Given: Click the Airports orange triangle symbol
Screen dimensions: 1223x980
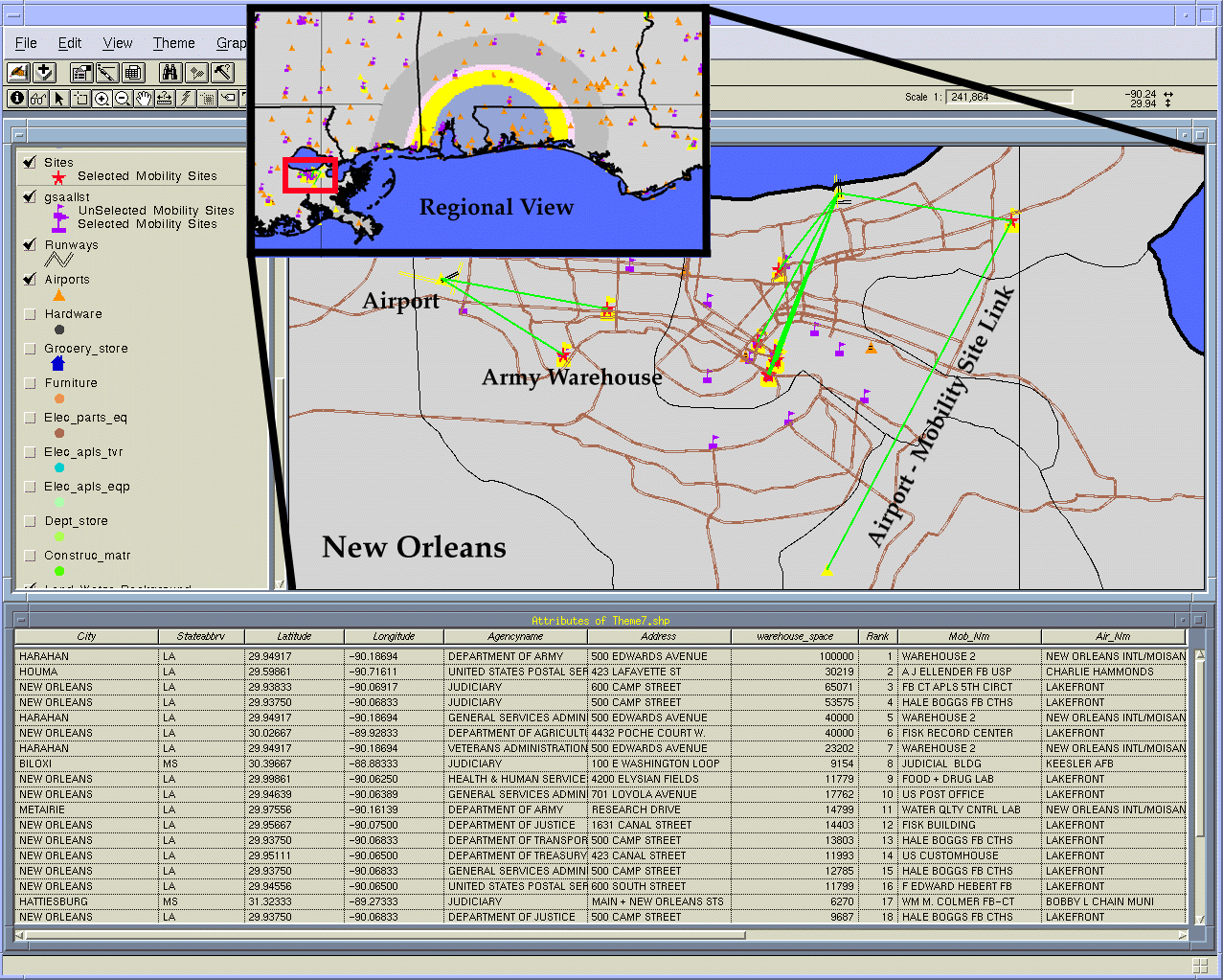Looking at the screenshot, I should coord(59,296).
